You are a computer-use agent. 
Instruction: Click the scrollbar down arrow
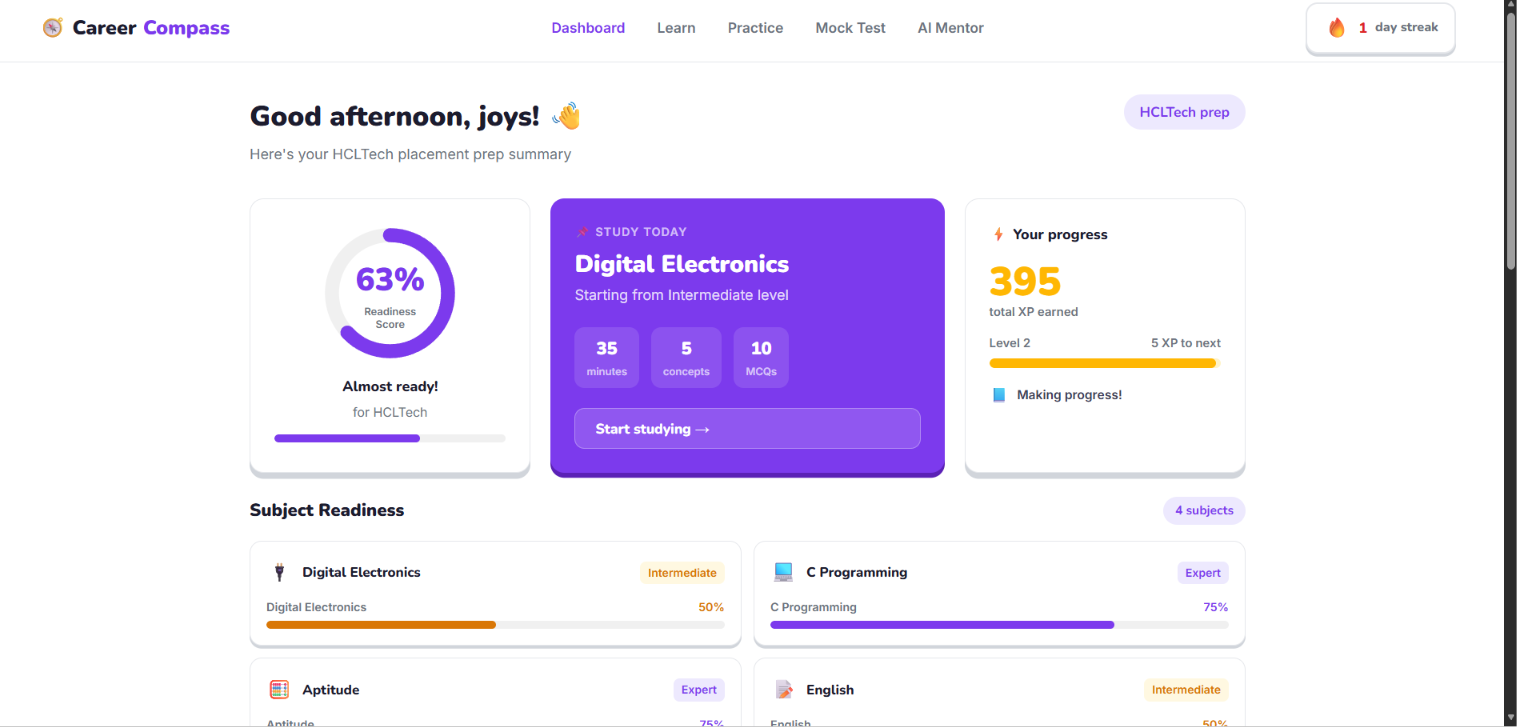(x=1510, y=720)
